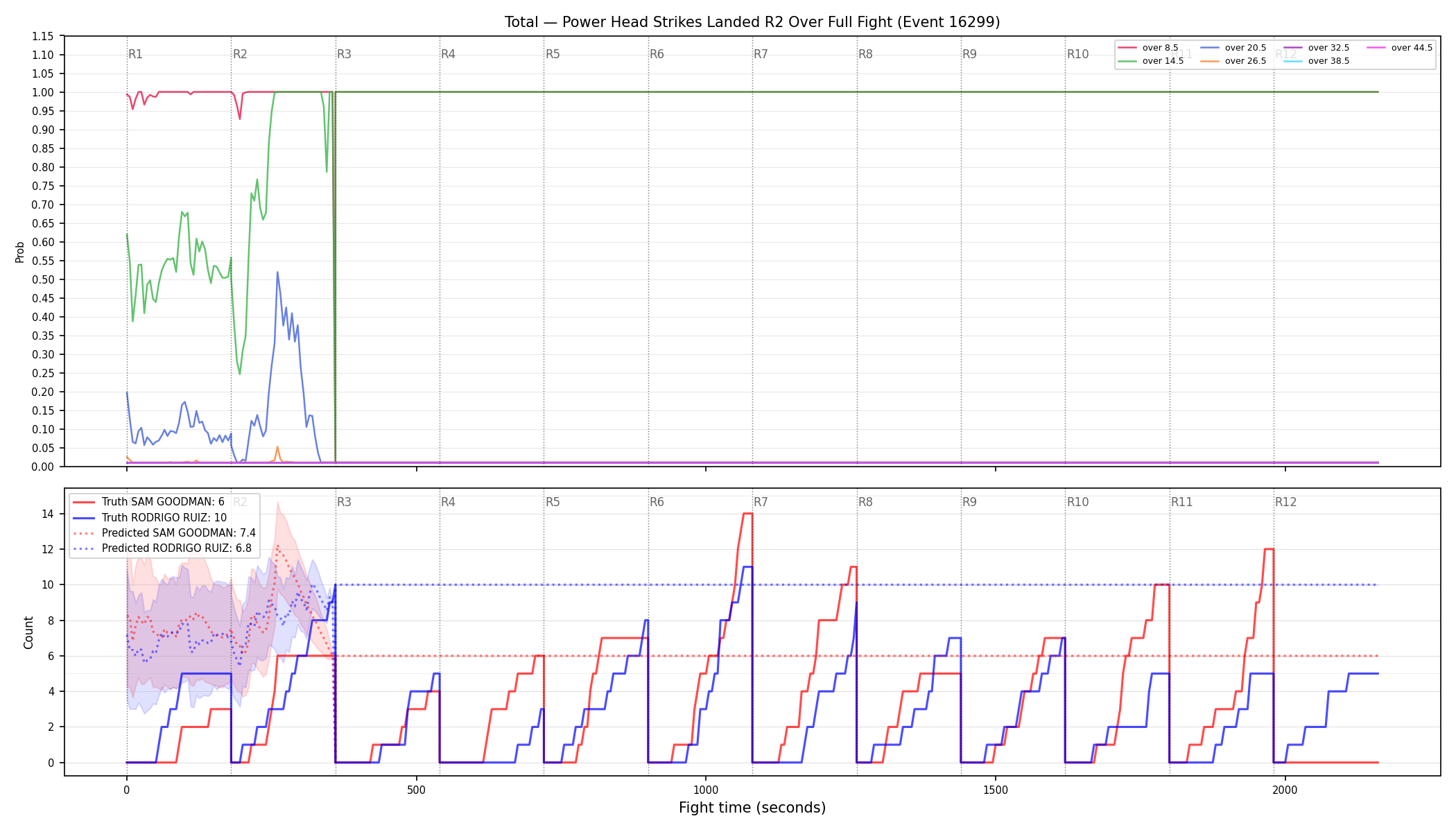Click the 'over 8.5' legend entry
The height and width of the screenshot is (832, 1456).
1148,48
